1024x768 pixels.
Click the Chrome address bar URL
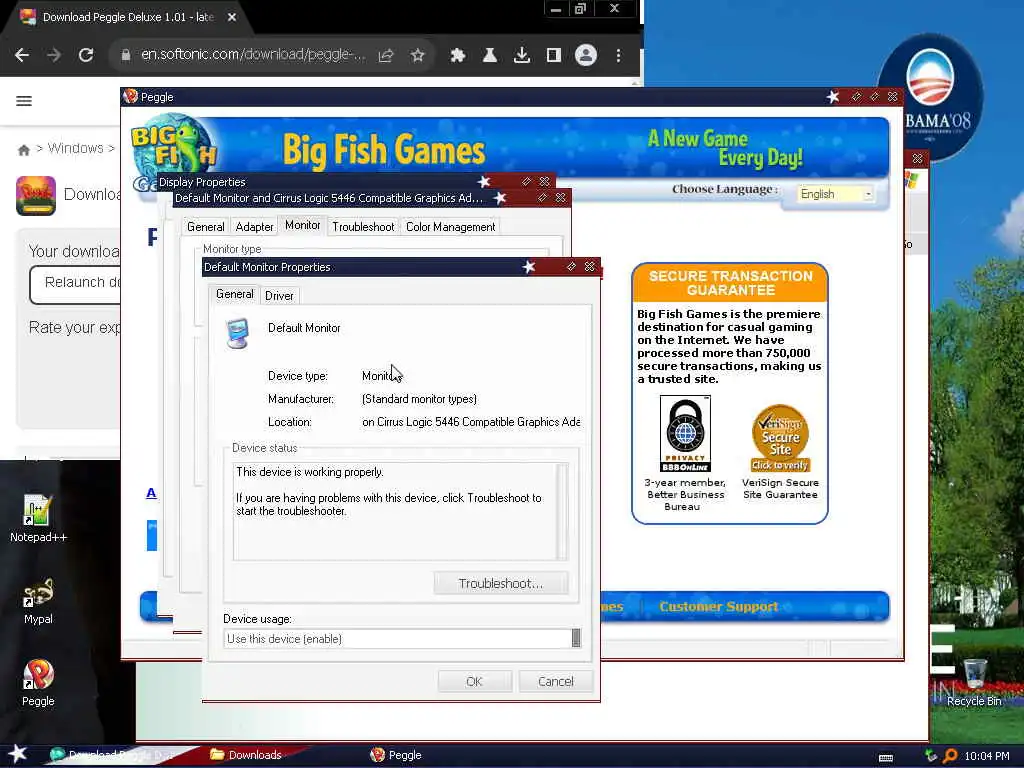[253, 54]
